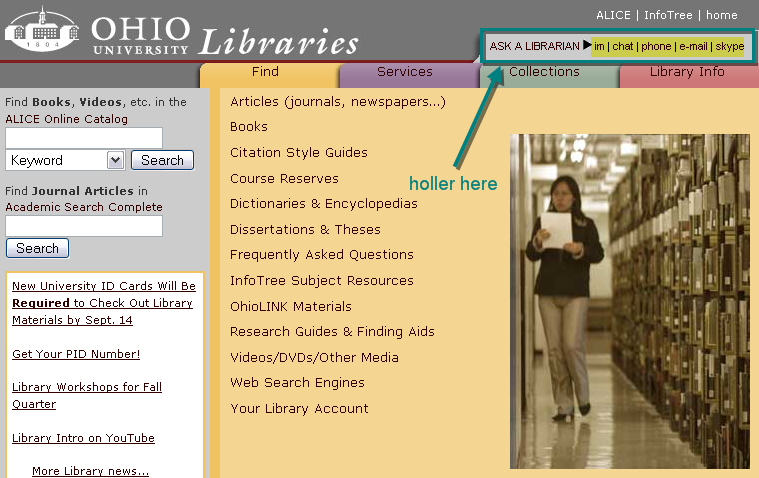Switch to the Services tab
Image resolution: width=759 pixels, height=478 pixels.
404,72
